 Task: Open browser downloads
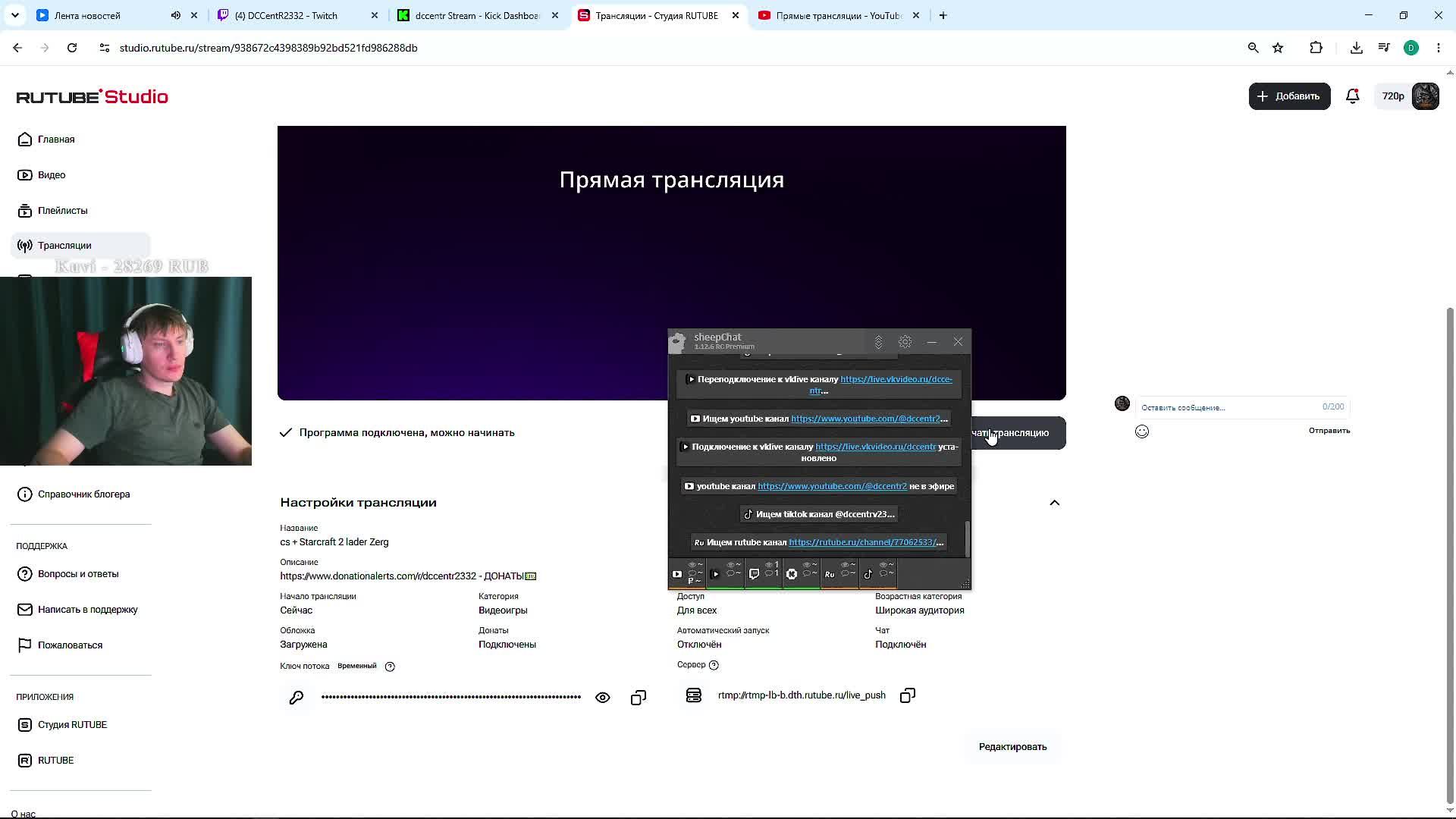(x=1357, y=48)
